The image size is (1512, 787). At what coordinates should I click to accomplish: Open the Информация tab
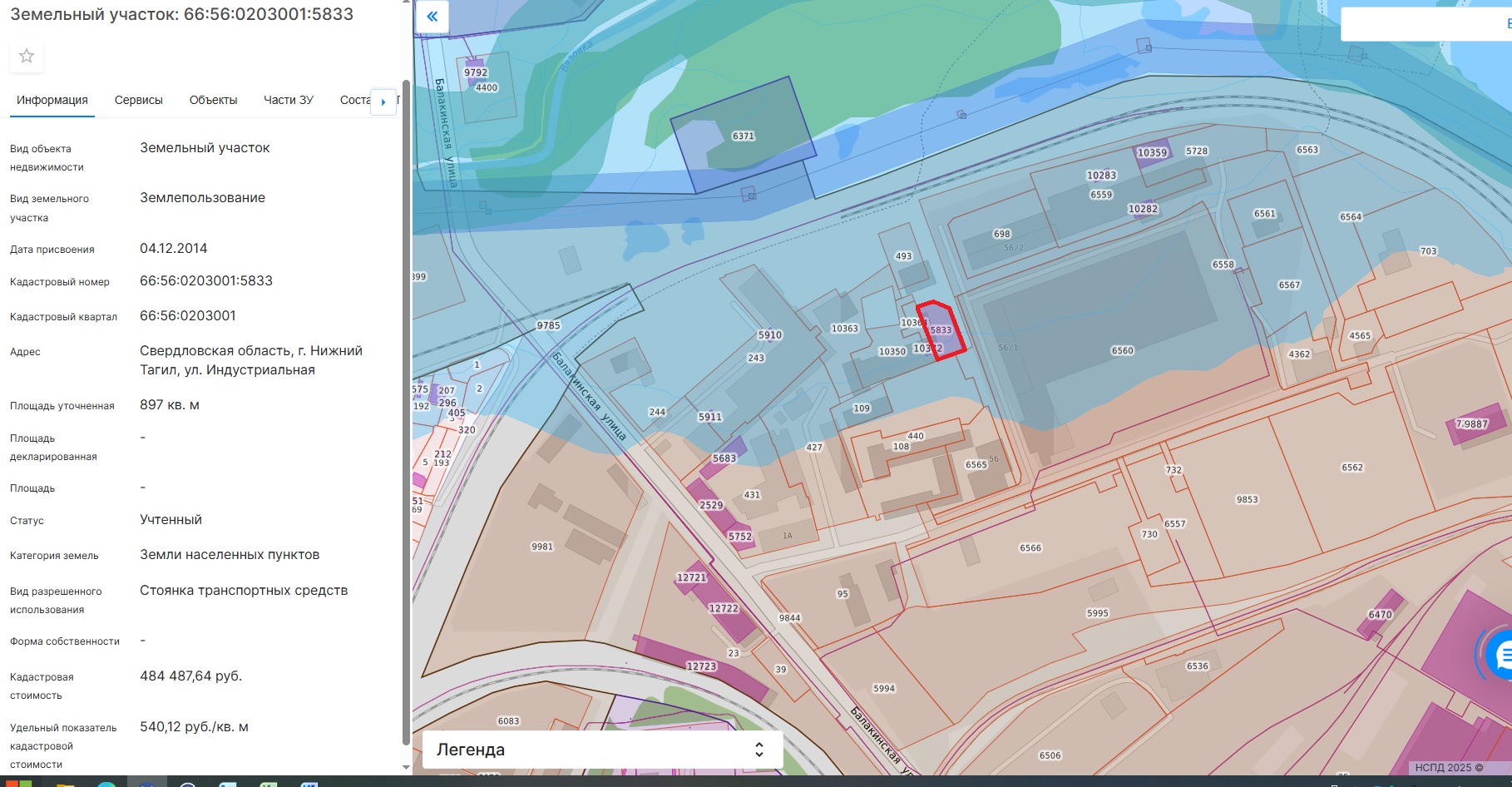[52, 100]
